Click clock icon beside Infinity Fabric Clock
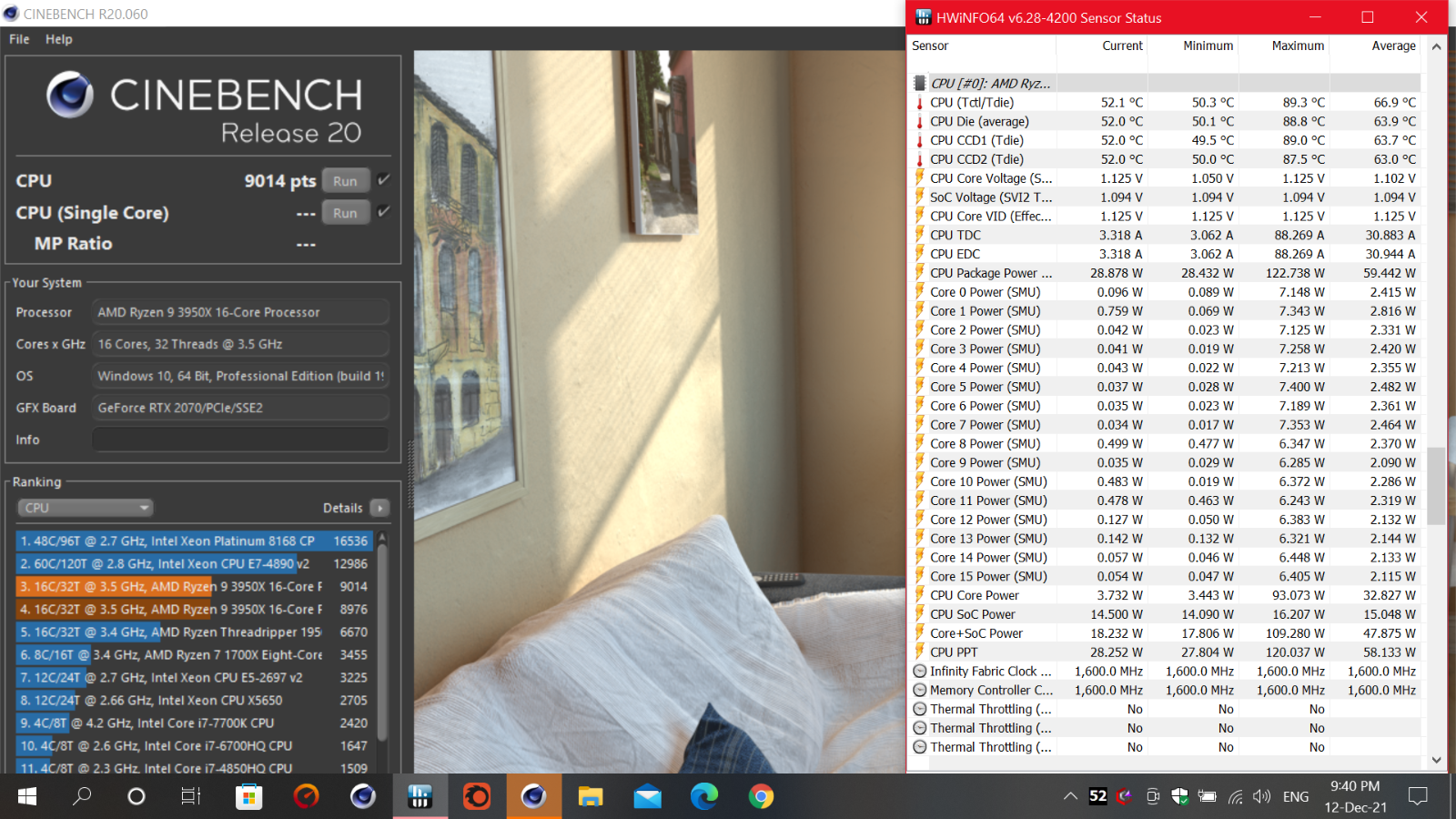This screenshot has width=1456, height=819. (920, 671)
